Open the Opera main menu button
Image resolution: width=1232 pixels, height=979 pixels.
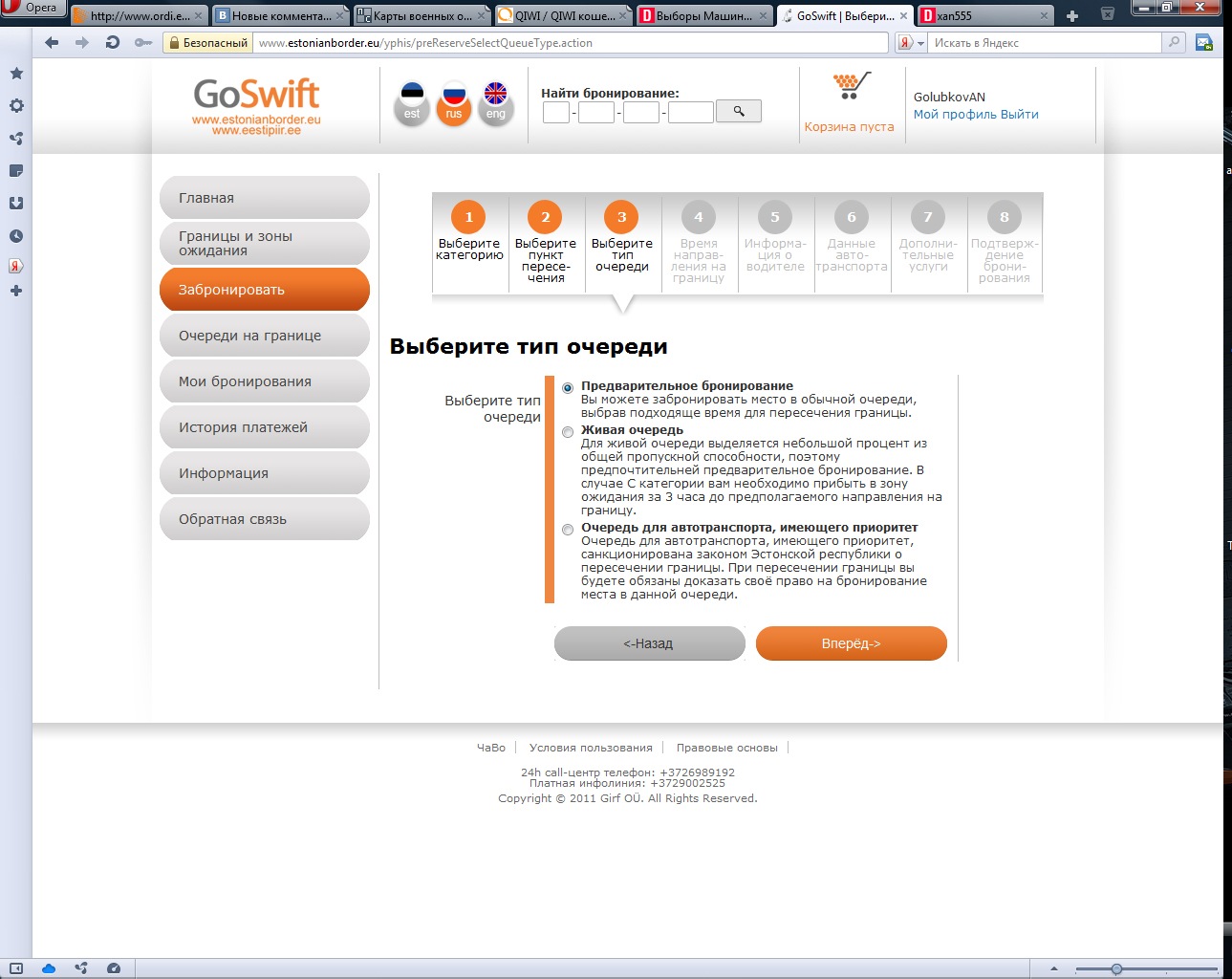pos(32,8)
